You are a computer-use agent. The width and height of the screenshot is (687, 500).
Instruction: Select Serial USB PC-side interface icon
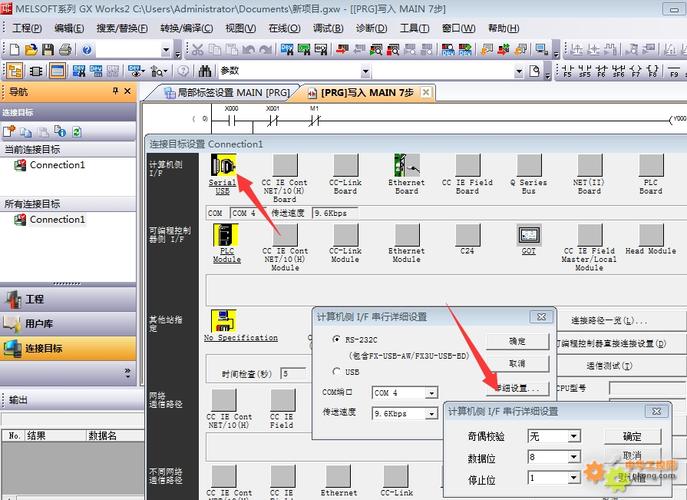(x=223, y=166)
